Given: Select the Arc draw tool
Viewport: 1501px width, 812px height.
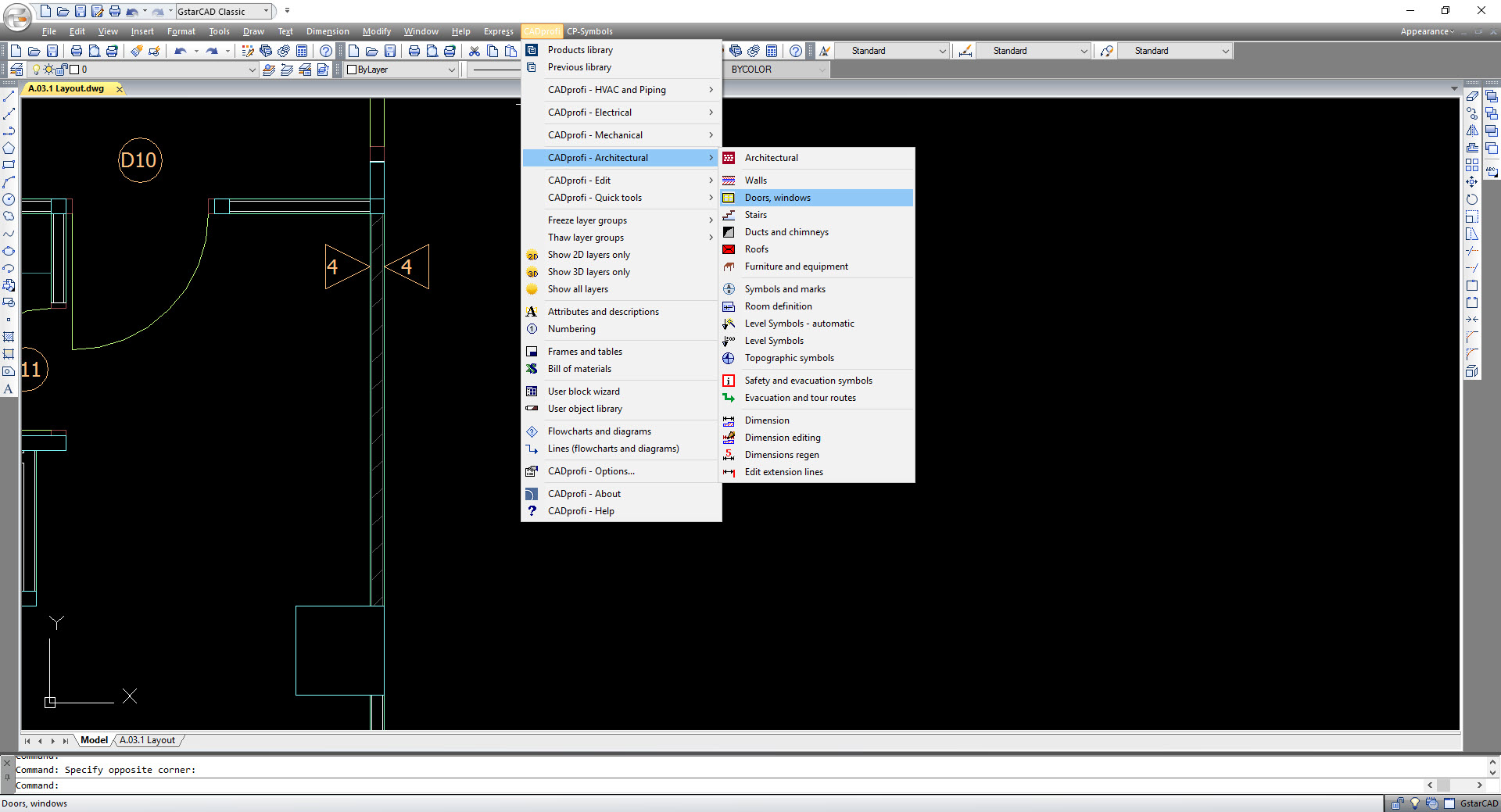Looking at the screenshot, I should click(x=9, y=183).
